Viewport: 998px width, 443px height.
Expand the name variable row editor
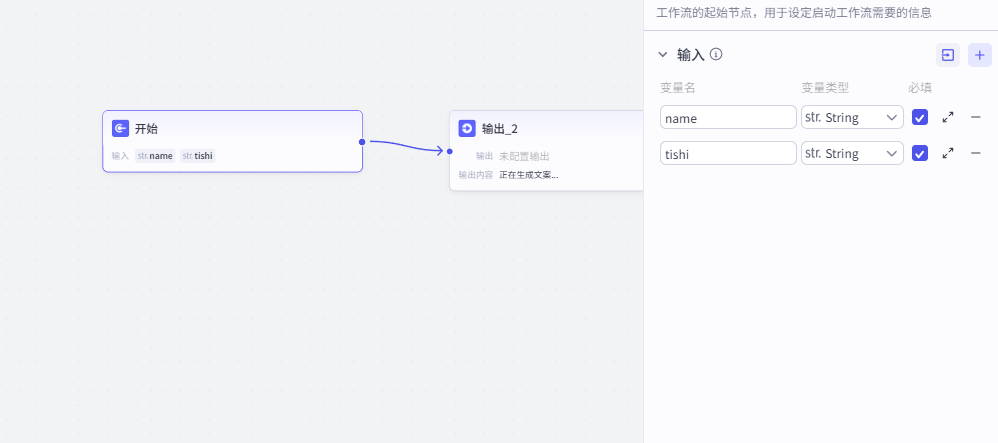(948, 117)
